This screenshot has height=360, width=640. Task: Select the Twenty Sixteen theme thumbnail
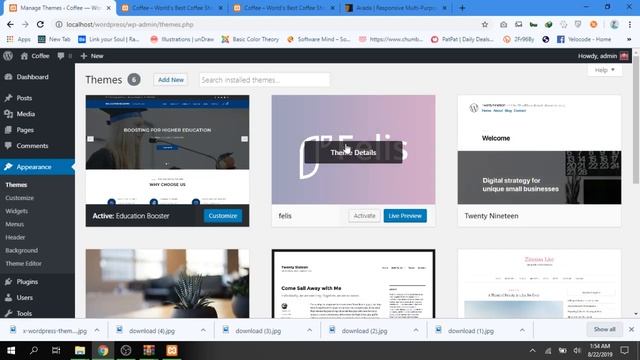tap(353, 284)
